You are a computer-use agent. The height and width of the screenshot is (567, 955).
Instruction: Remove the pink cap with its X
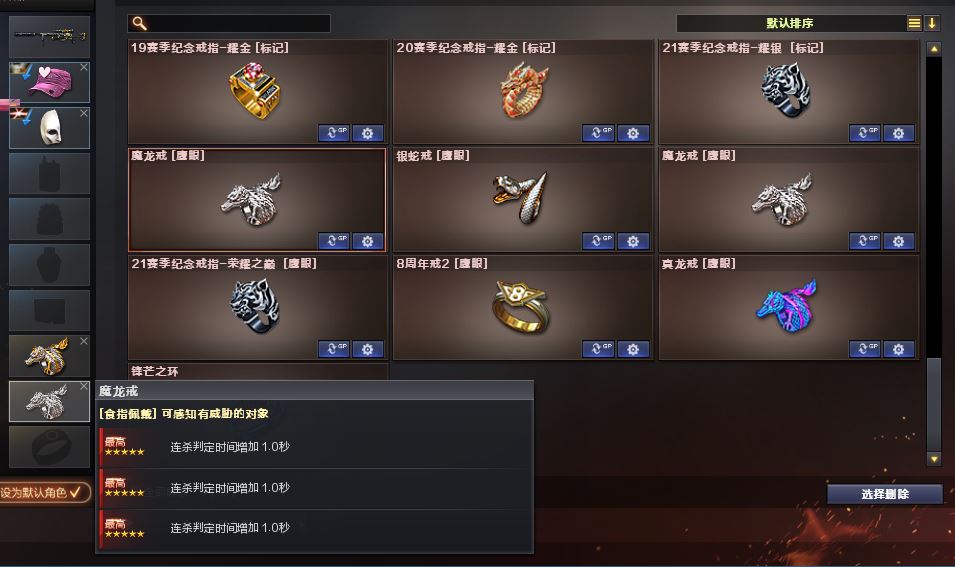tap(84, 67)
